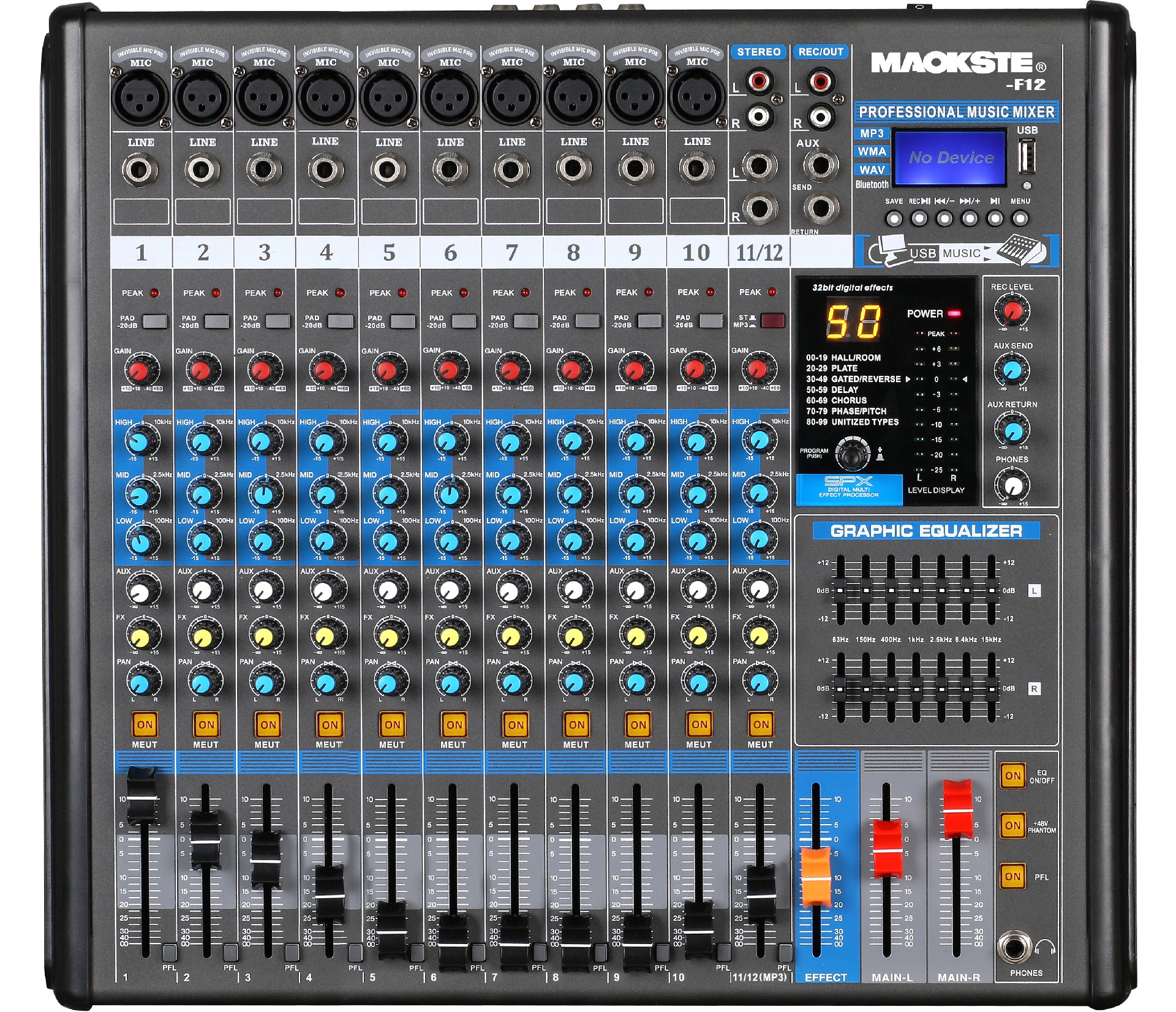Click the next track / volume up button
1176x1012 pixels.
tap(970, 218)
